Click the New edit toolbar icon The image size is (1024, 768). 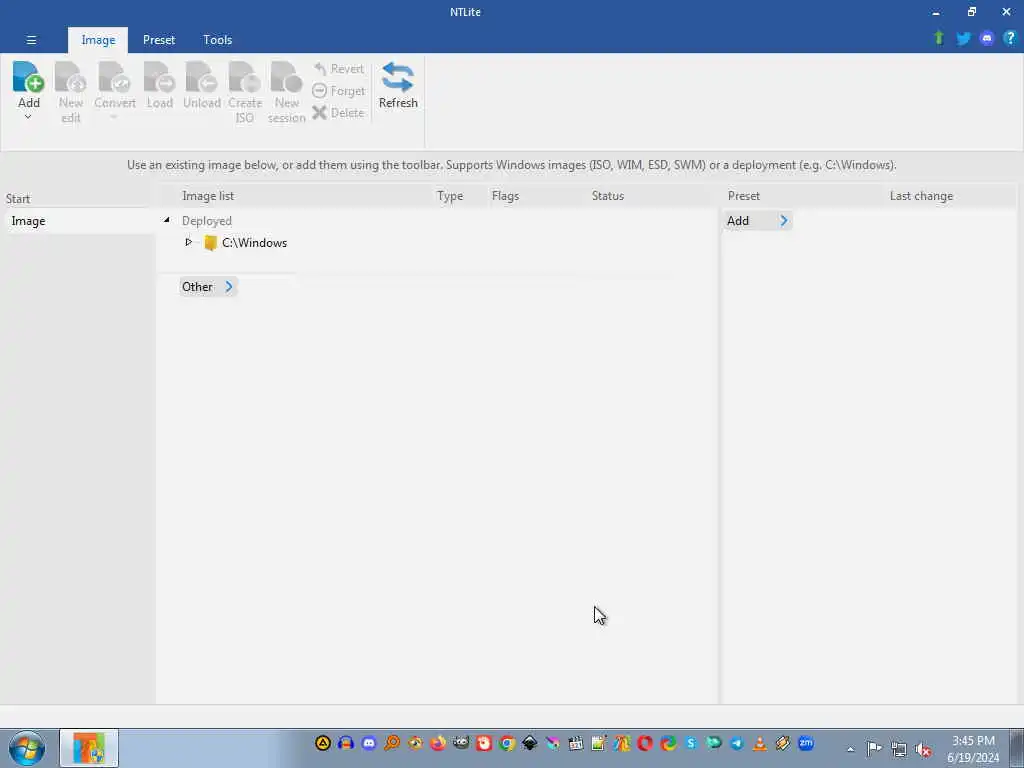(x=71, y=78)
